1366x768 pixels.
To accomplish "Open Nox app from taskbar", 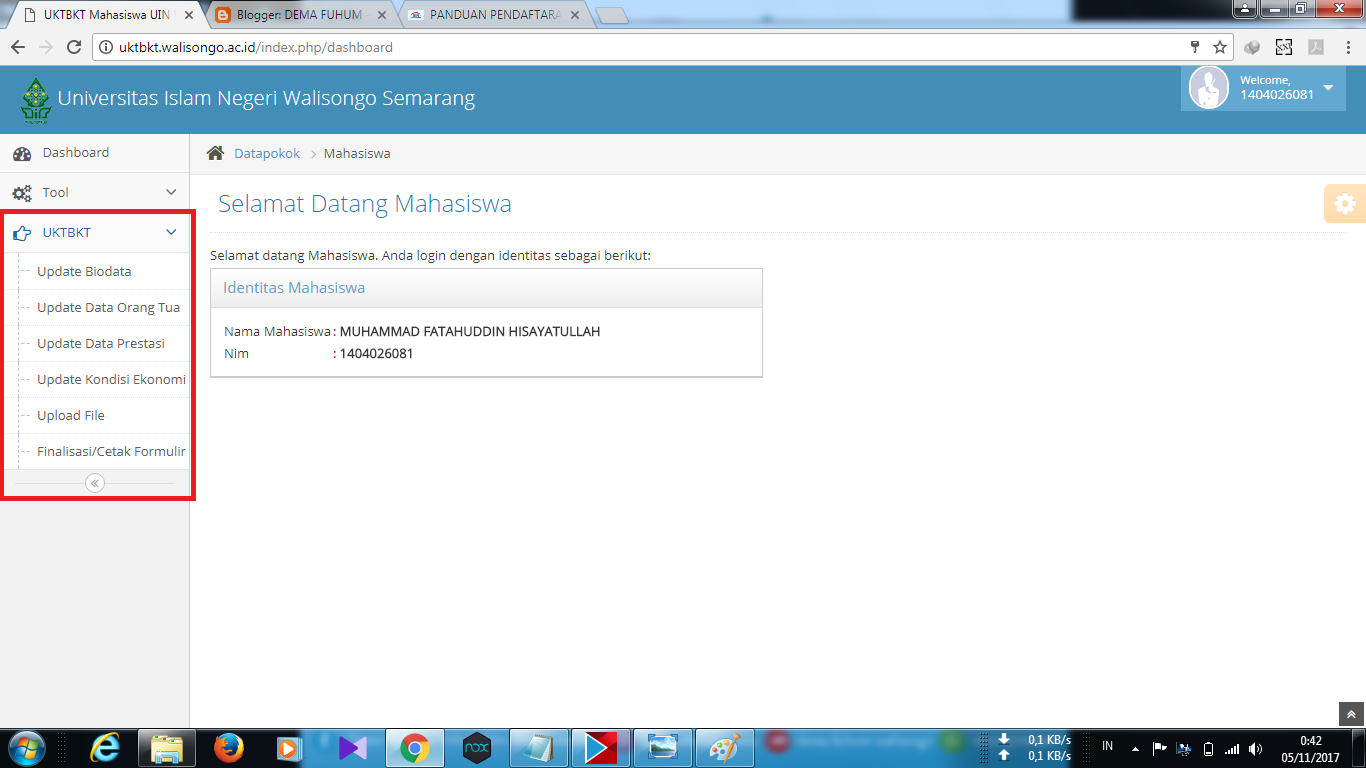I will 477,748.
